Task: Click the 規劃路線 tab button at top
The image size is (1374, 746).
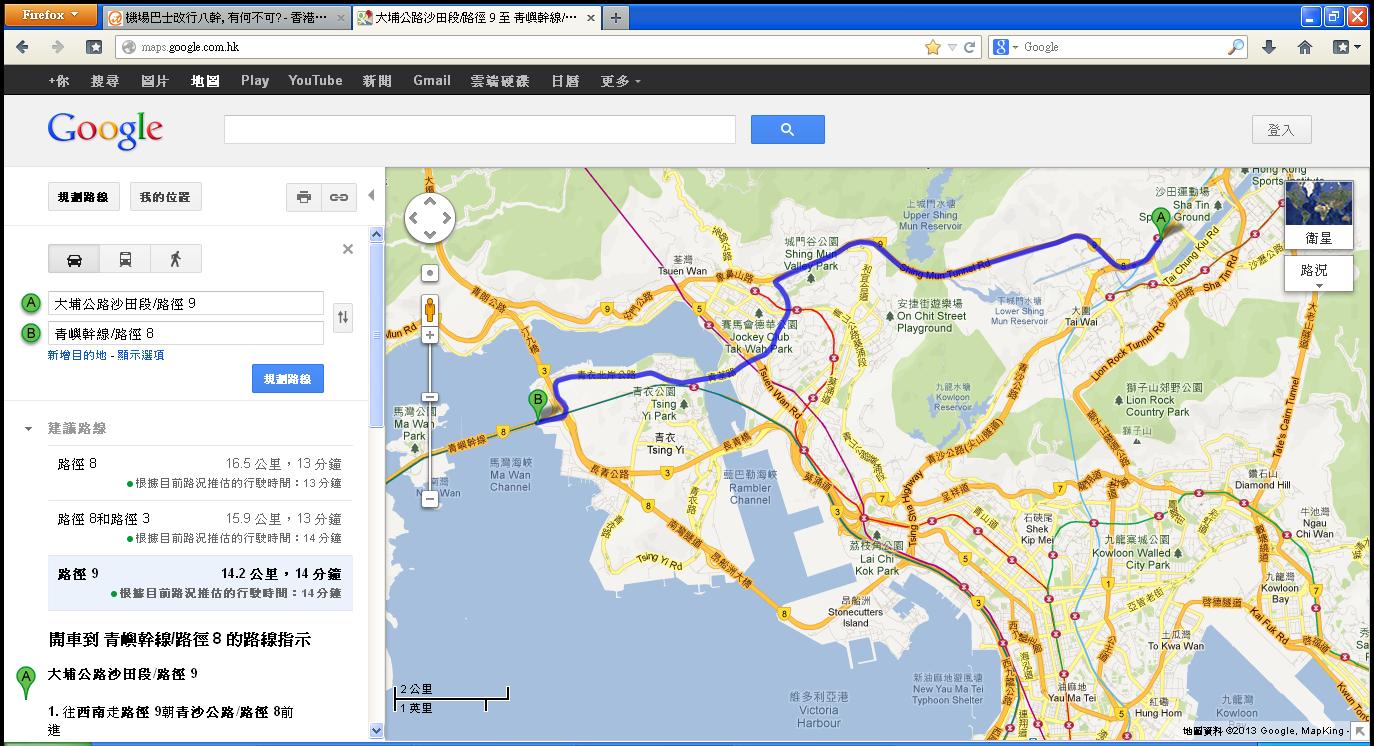Action: coord(83,197)
